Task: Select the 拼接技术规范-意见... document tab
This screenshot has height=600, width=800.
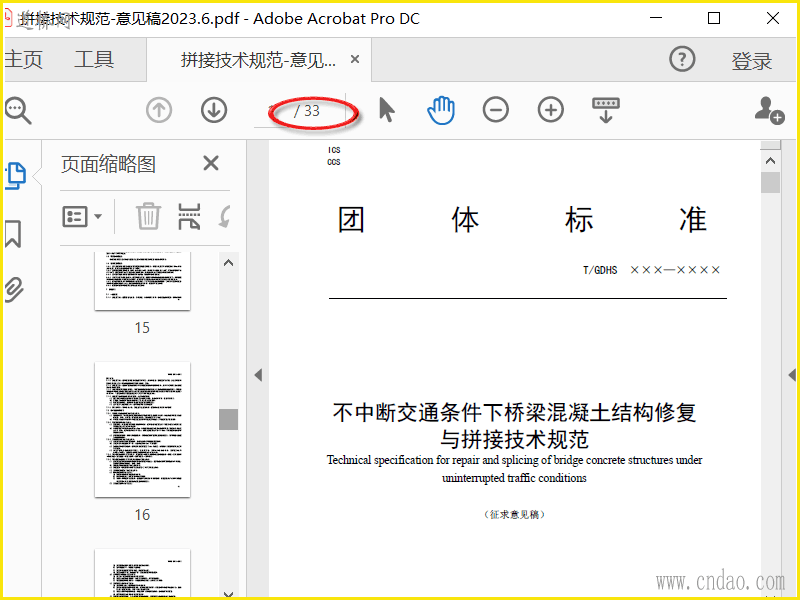Action: pos(258,60)
